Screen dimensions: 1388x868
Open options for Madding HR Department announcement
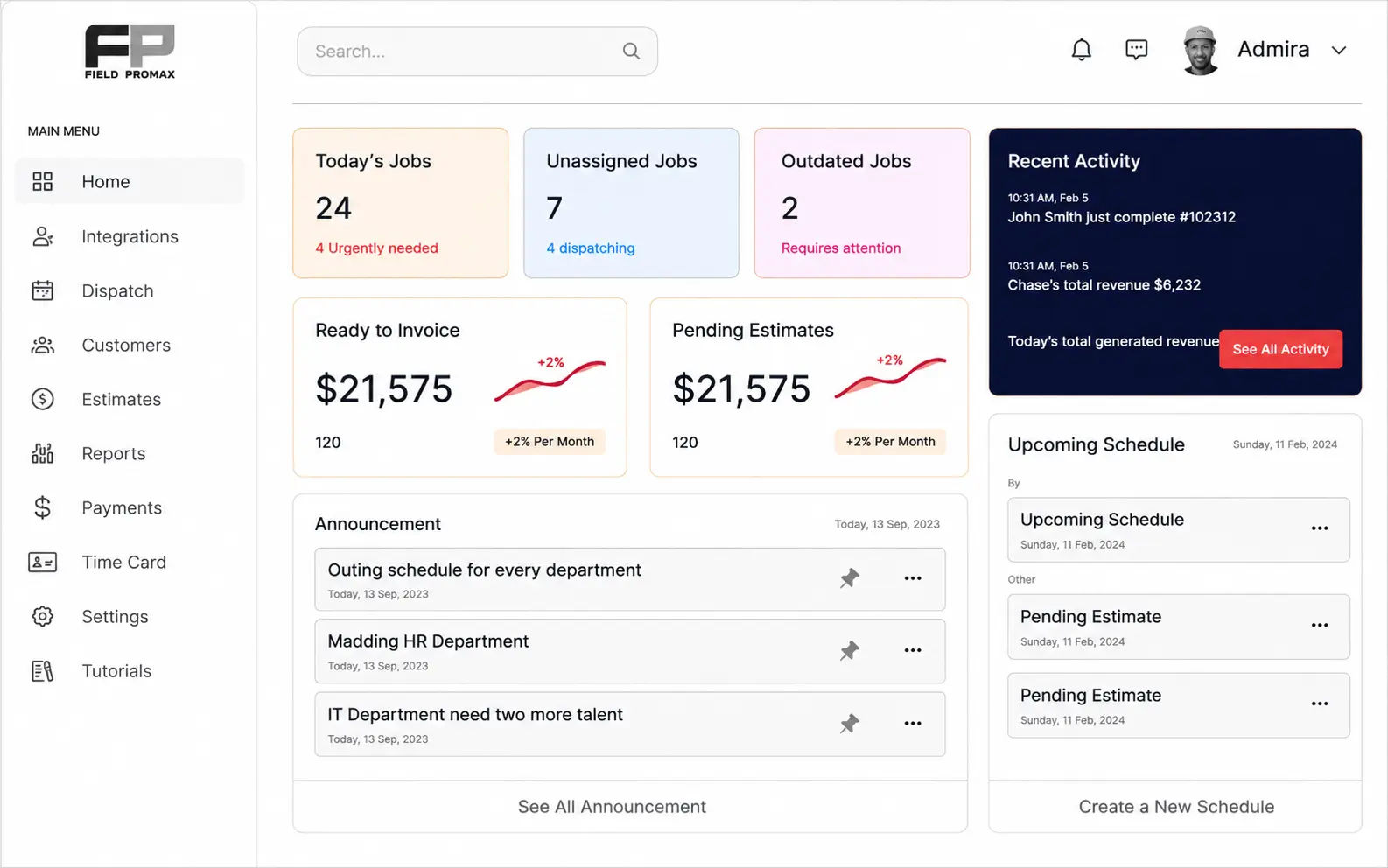point(913,650)
